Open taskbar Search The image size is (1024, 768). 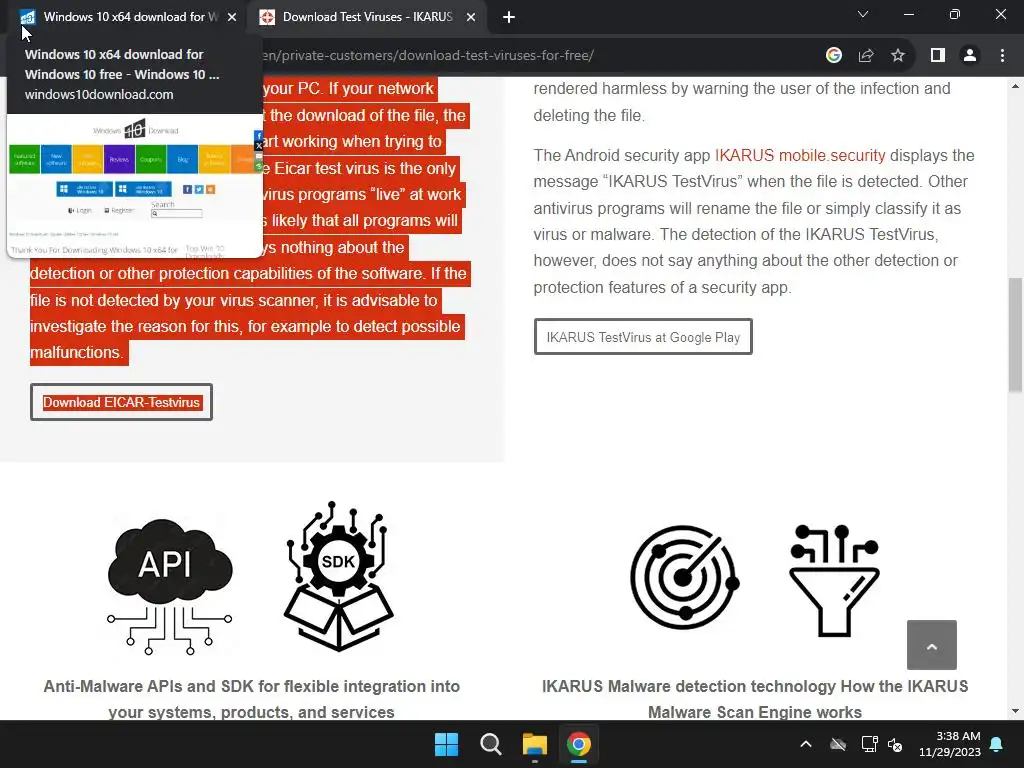490,744
